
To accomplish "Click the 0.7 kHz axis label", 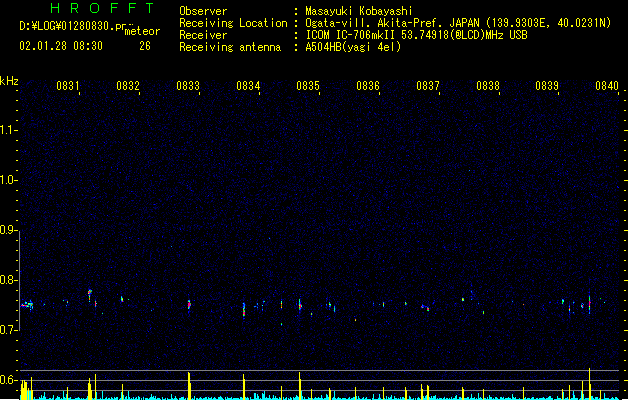I will click(x=9, y=330).
